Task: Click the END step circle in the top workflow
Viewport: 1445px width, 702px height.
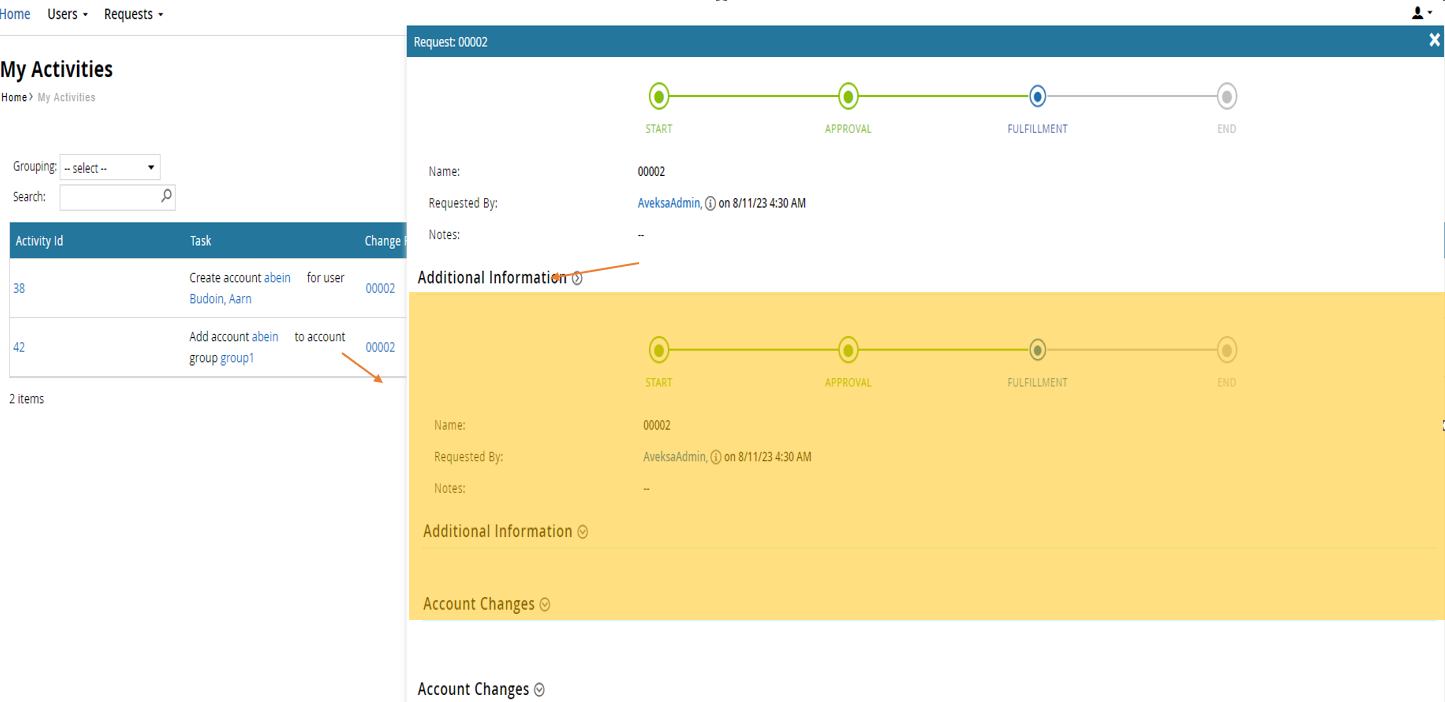Action: (1227, 97)
